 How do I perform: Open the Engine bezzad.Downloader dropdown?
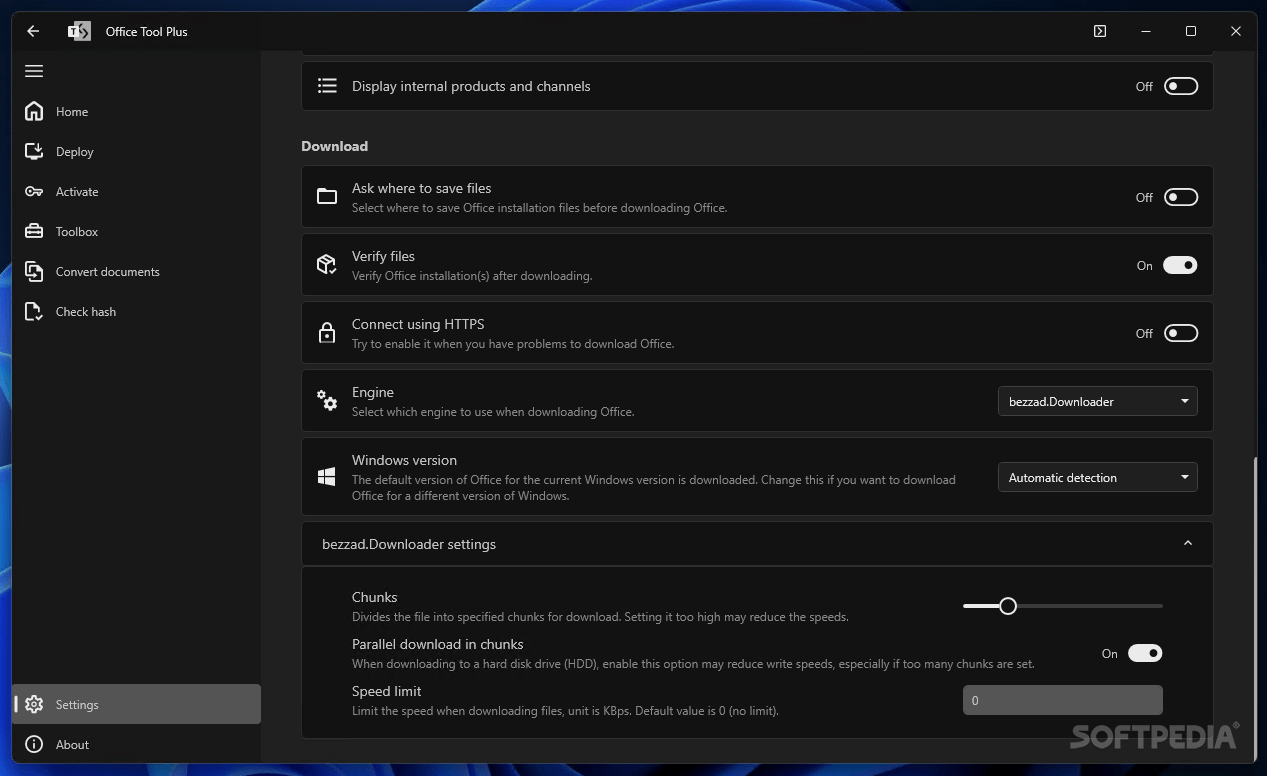[1098, 401]
